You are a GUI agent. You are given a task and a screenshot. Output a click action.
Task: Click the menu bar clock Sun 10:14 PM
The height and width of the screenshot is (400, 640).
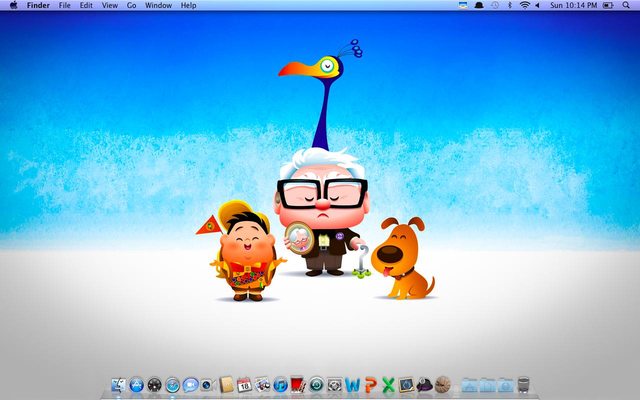pos(573,5)
